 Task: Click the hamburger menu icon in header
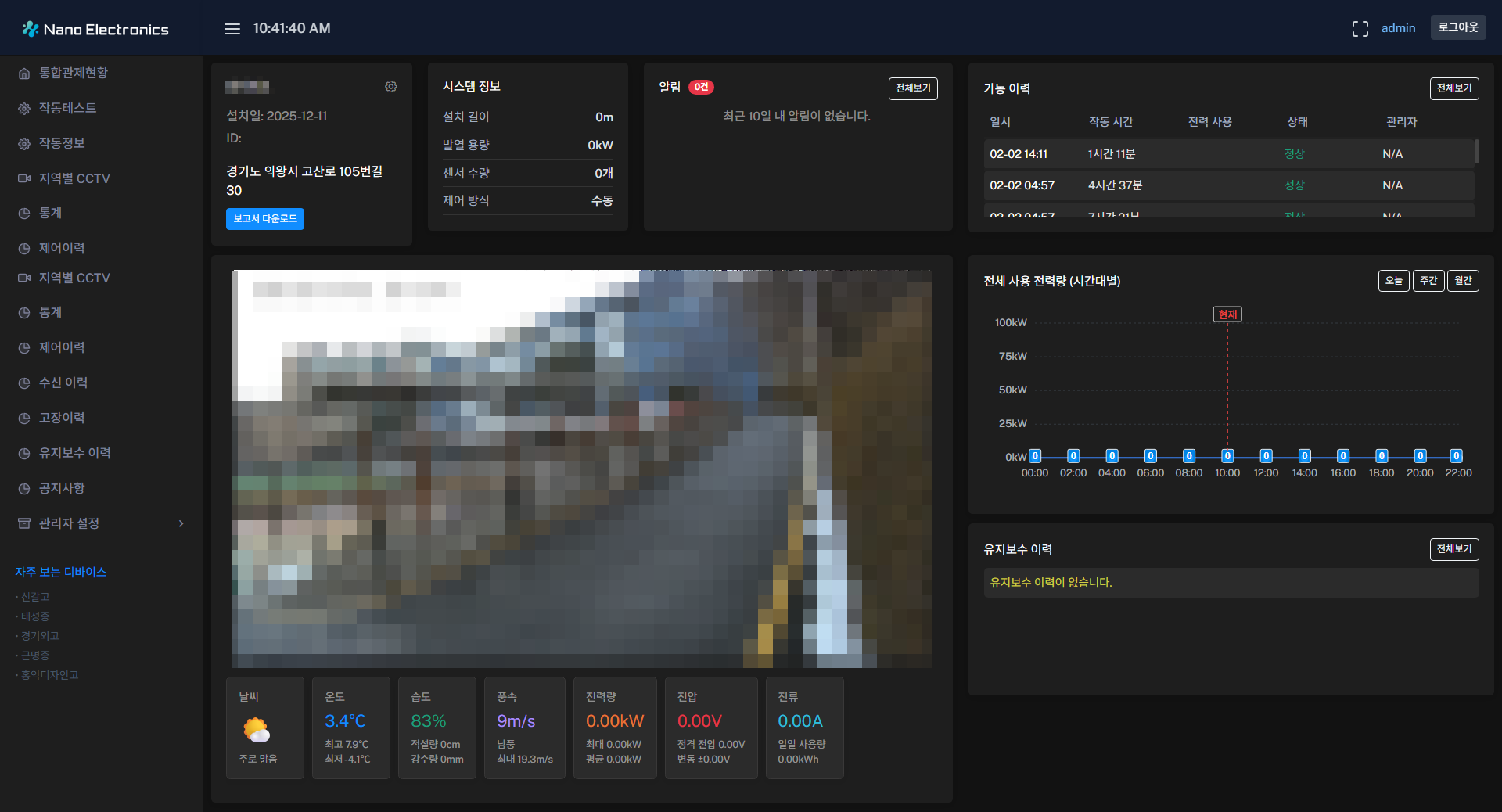232,29
